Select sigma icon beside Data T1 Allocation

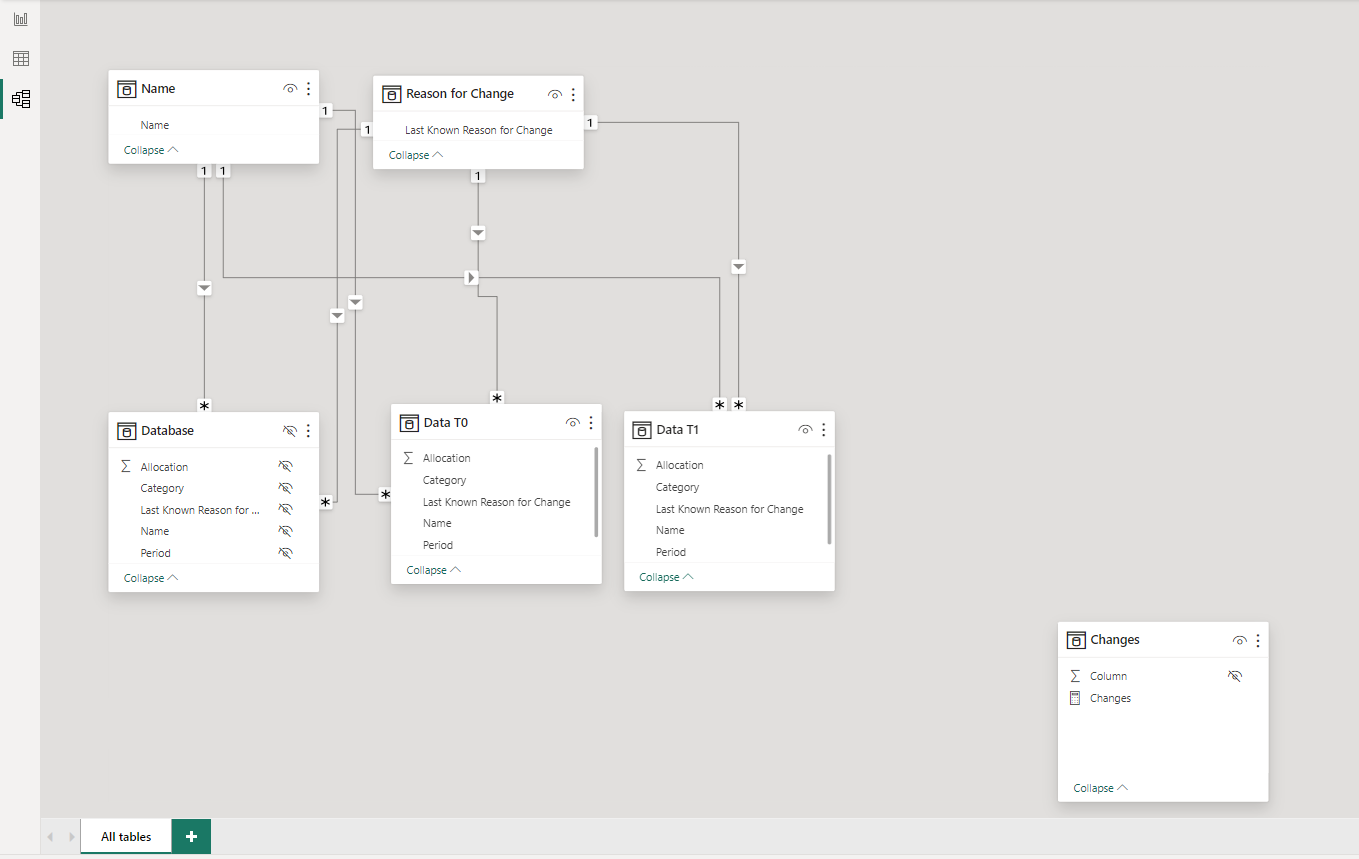coord(641,465)
